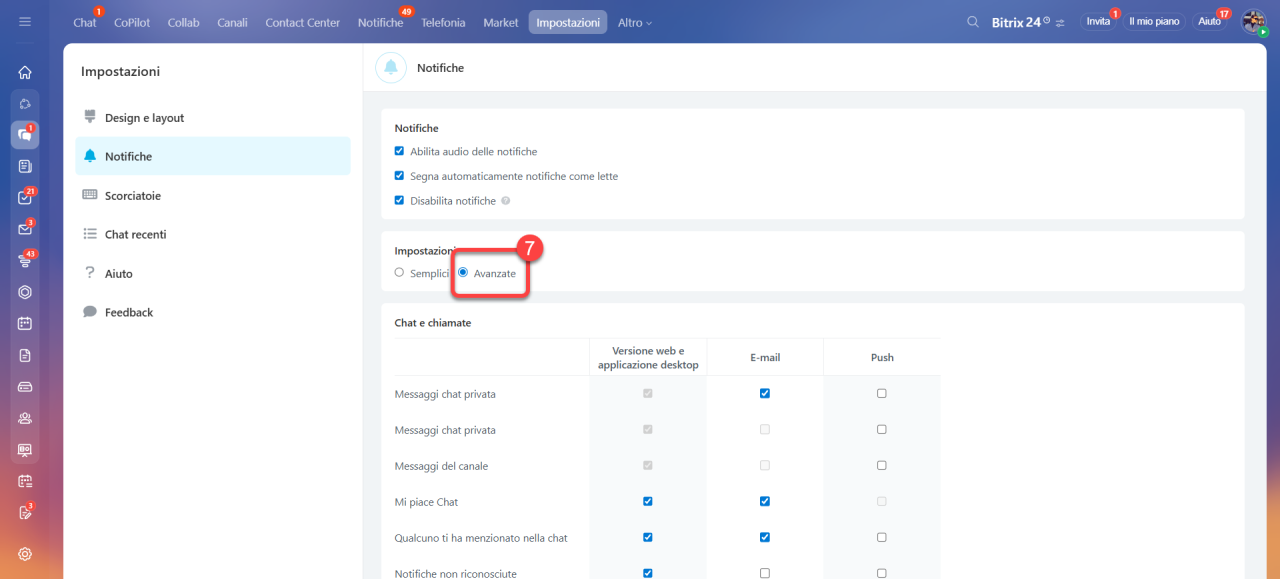Open the mail icon in left sidebar
This screenshot has height=579, width=1280.
click(25, 229)
